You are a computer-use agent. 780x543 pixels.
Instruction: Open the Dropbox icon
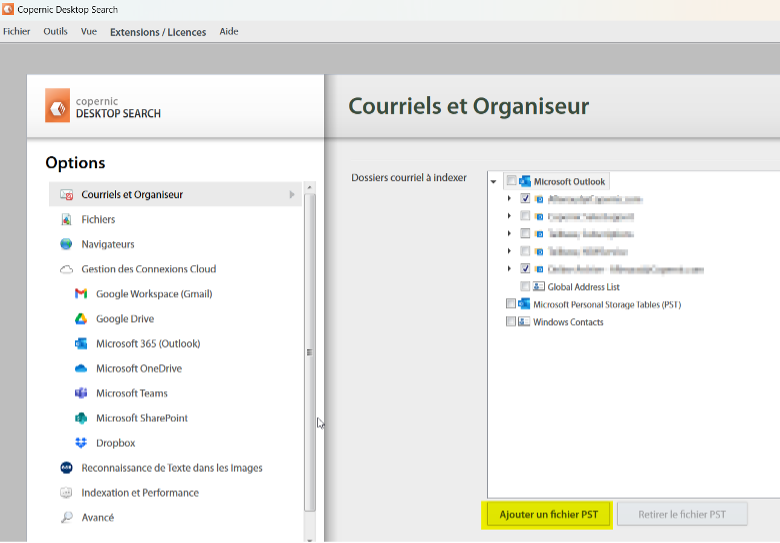click(81, 443)
